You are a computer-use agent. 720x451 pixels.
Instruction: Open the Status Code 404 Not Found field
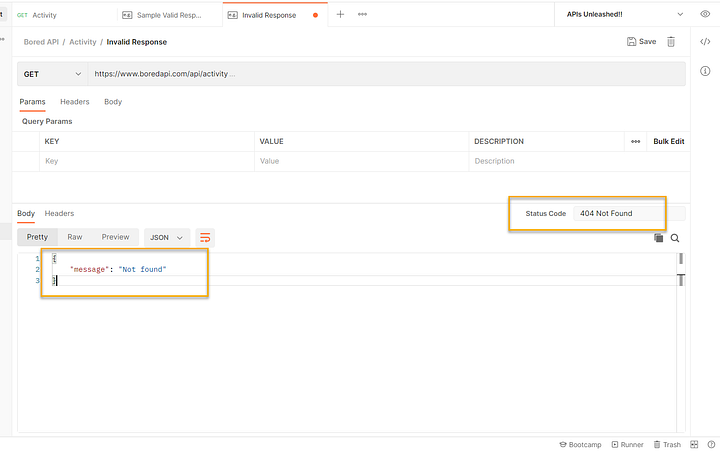[x=629, y=214]
